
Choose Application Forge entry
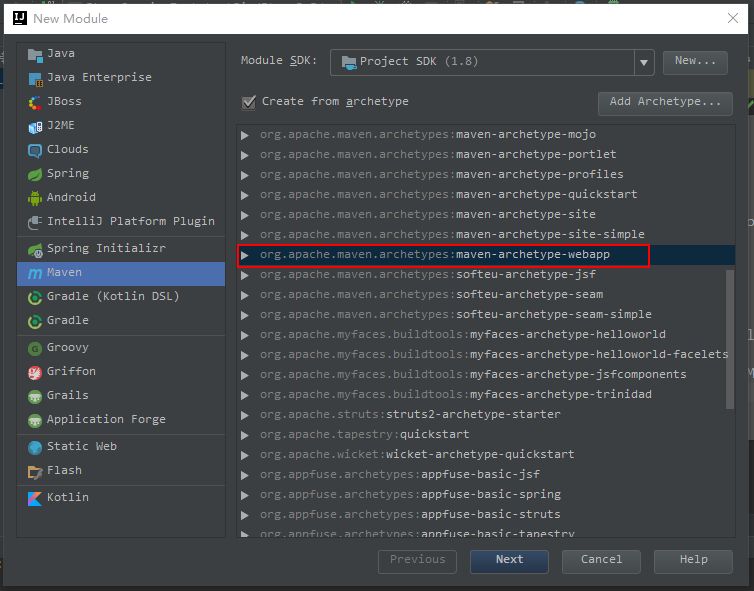click(121, 420)
